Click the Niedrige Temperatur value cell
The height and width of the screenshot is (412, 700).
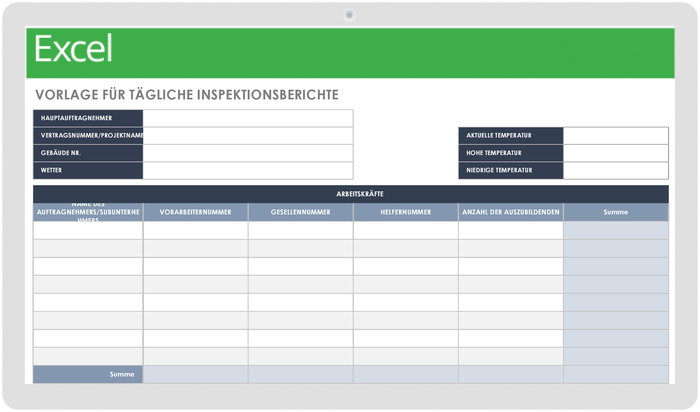coord(616,171)
